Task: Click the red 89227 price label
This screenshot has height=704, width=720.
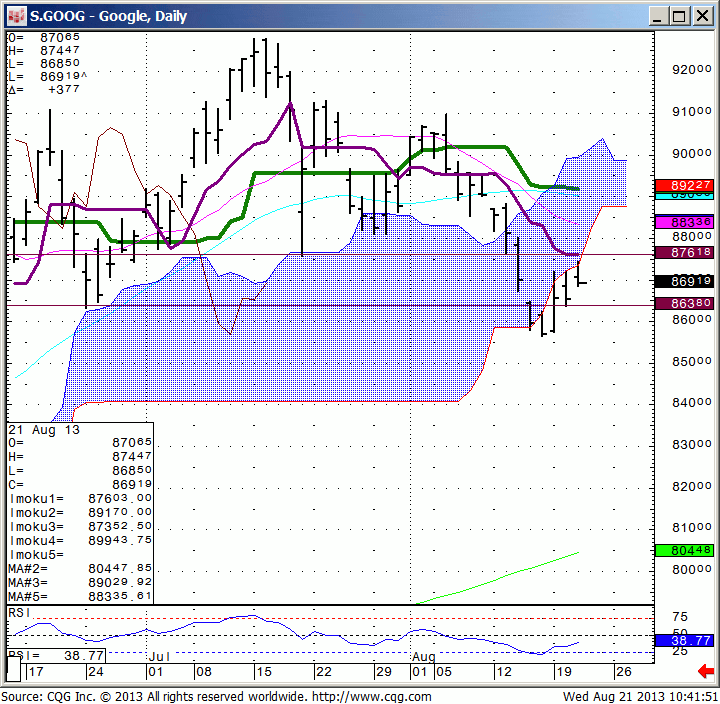Action: click(684, 185)
